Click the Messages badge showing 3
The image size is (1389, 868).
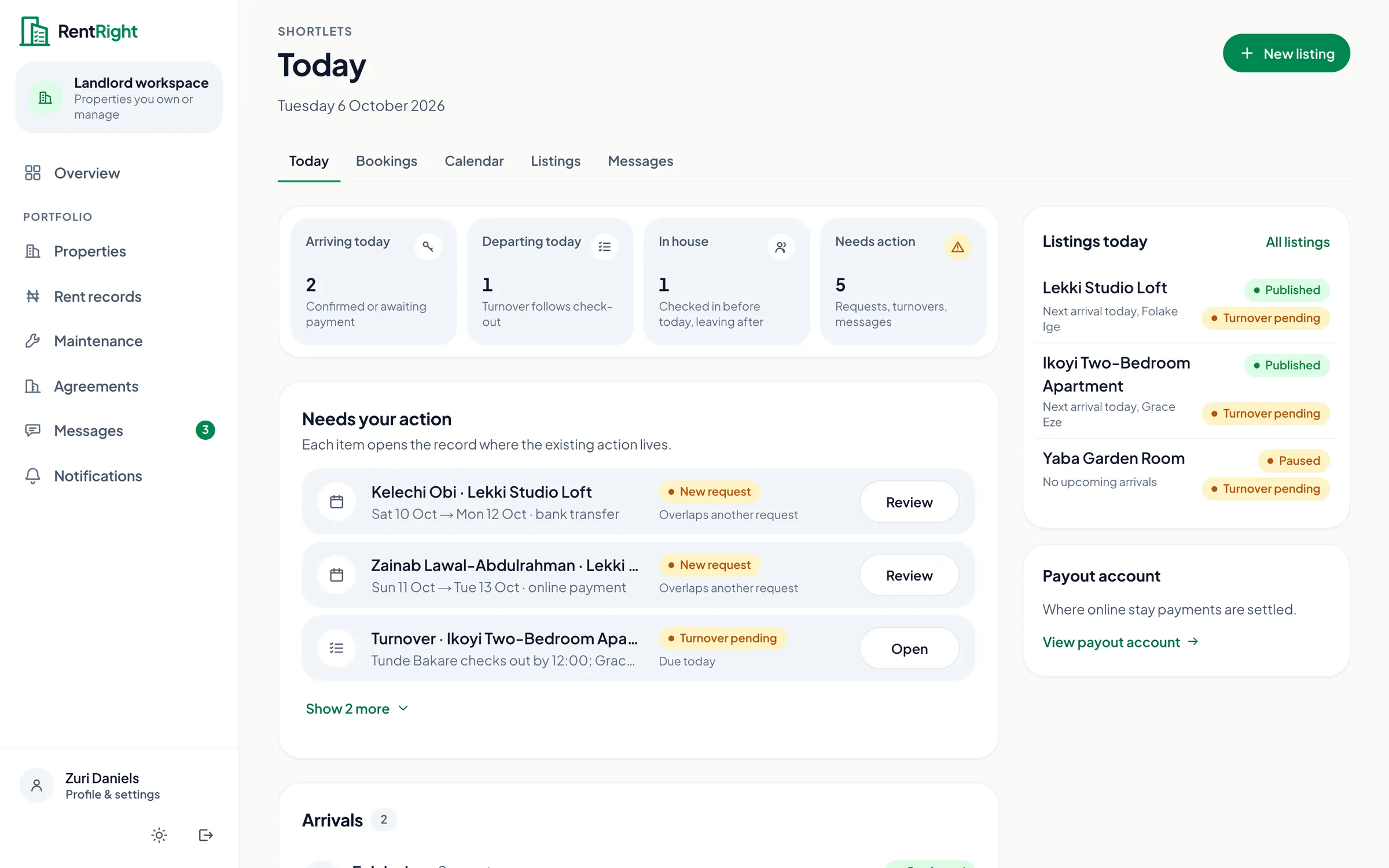[205, 430]
